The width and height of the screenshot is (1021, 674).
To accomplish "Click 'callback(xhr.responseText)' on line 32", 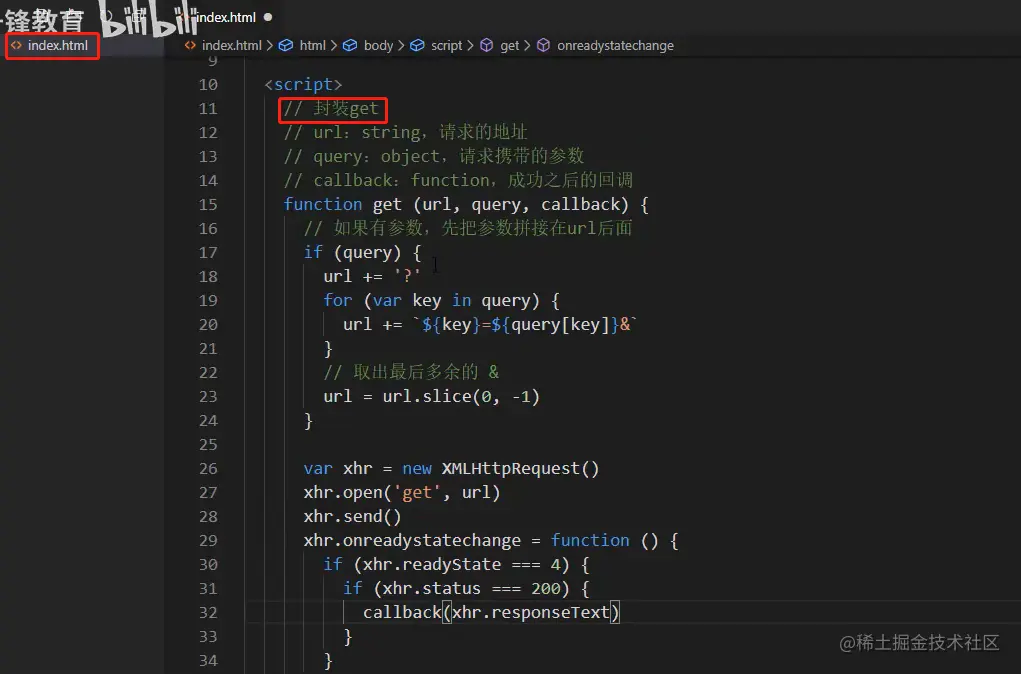I will [492, 613].
